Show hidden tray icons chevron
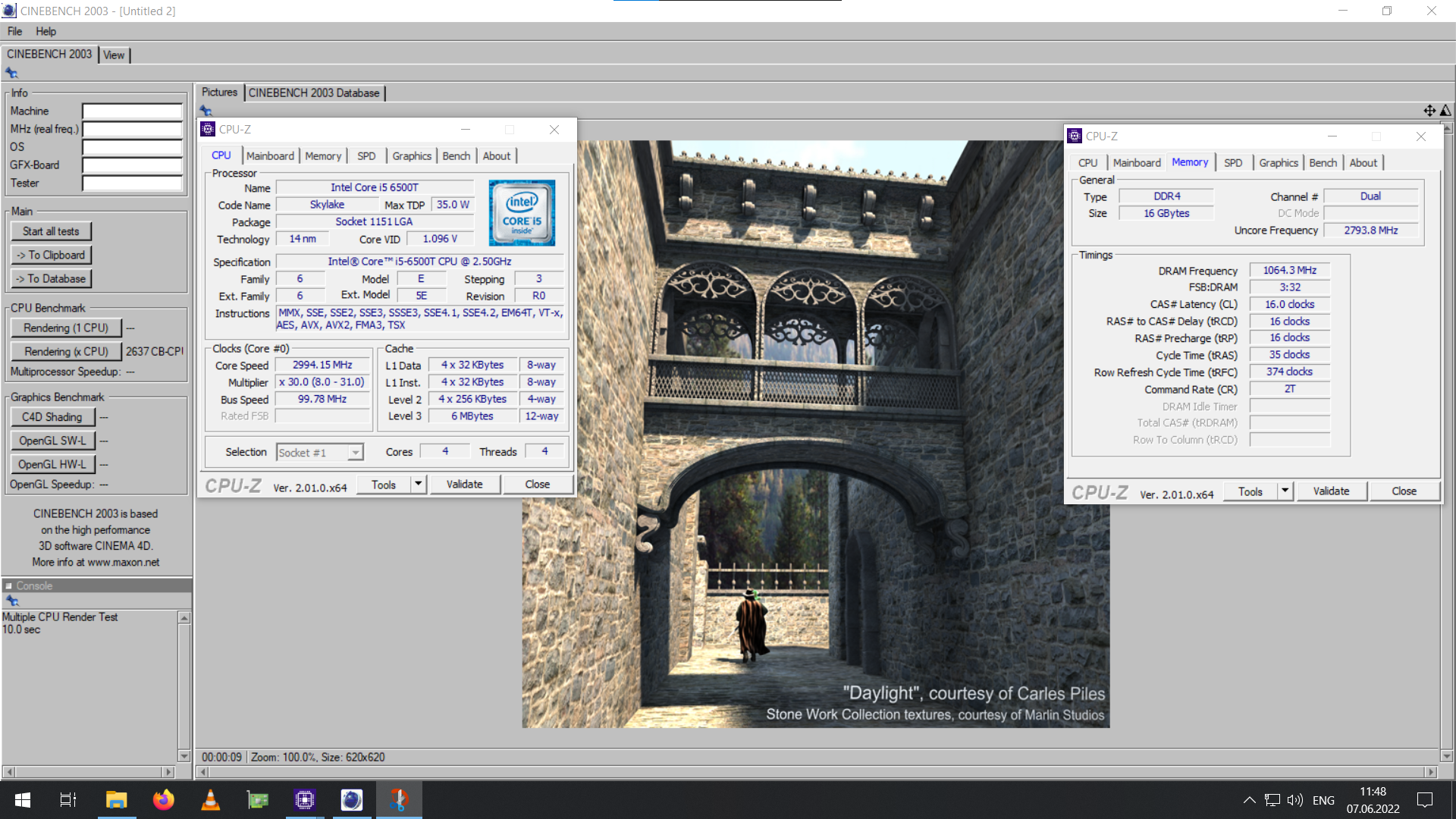Screen dimensions: 1456x819 [x=1249, y=800]
